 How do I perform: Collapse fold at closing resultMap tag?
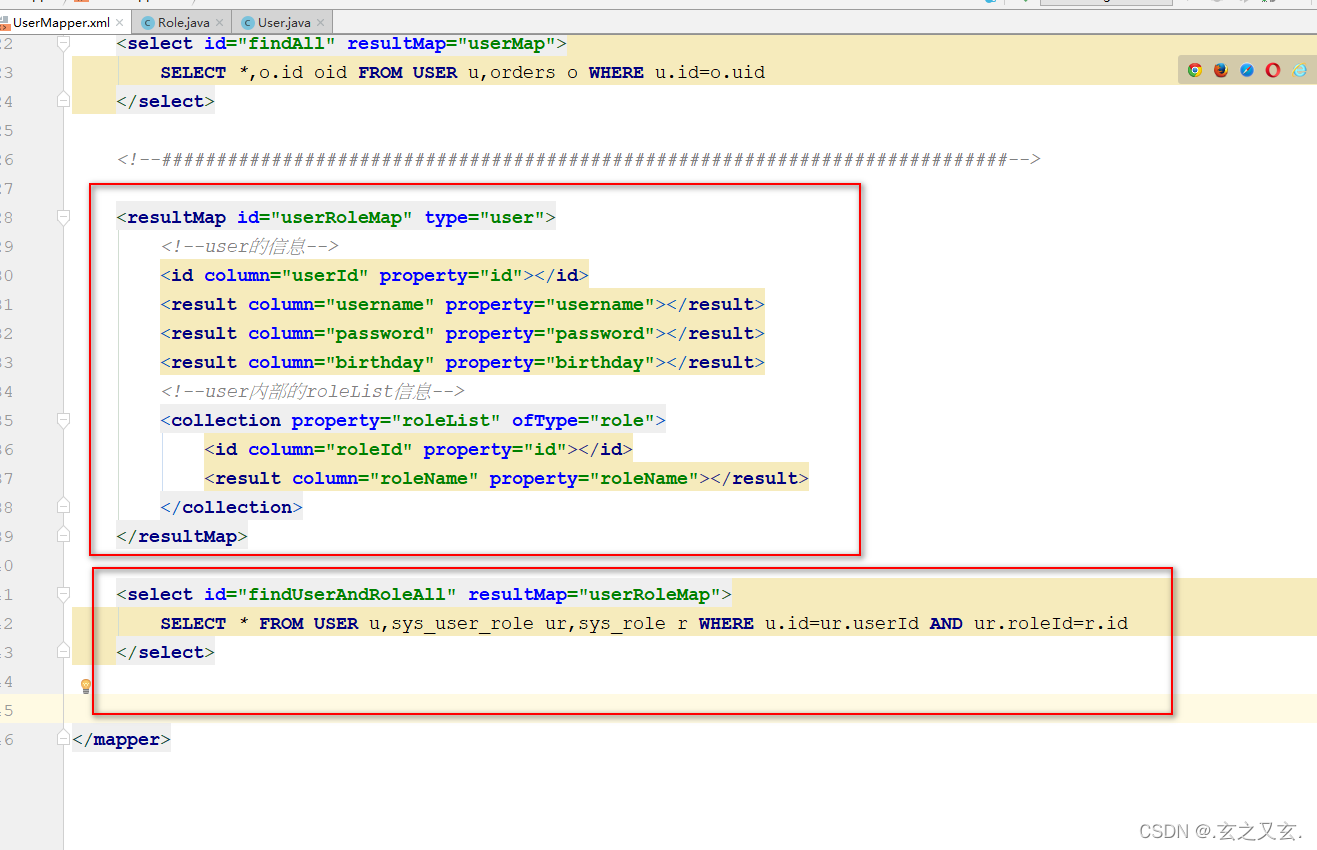(x=64, y=534)
